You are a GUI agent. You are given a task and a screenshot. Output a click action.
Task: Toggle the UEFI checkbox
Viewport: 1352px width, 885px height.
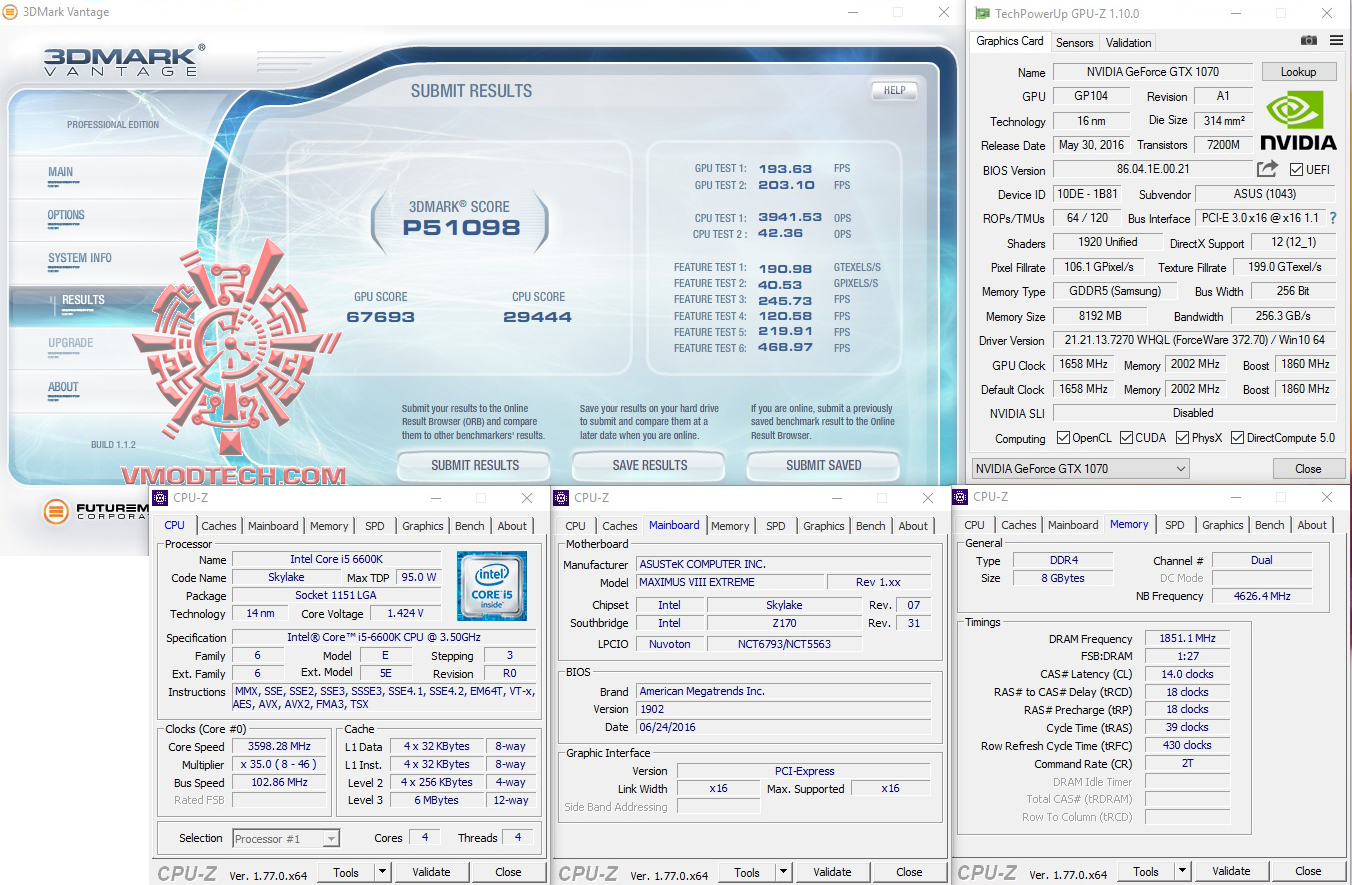click(x=1297, y=170)
